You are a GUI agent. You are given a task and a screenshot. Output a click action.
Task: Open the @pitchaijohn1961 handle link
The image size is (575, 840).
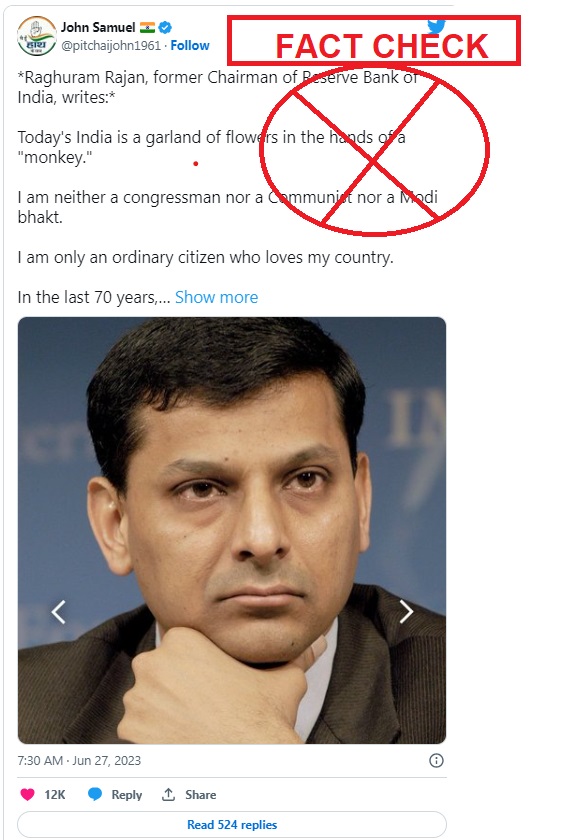pyautogui.click(x=111, y=46)
